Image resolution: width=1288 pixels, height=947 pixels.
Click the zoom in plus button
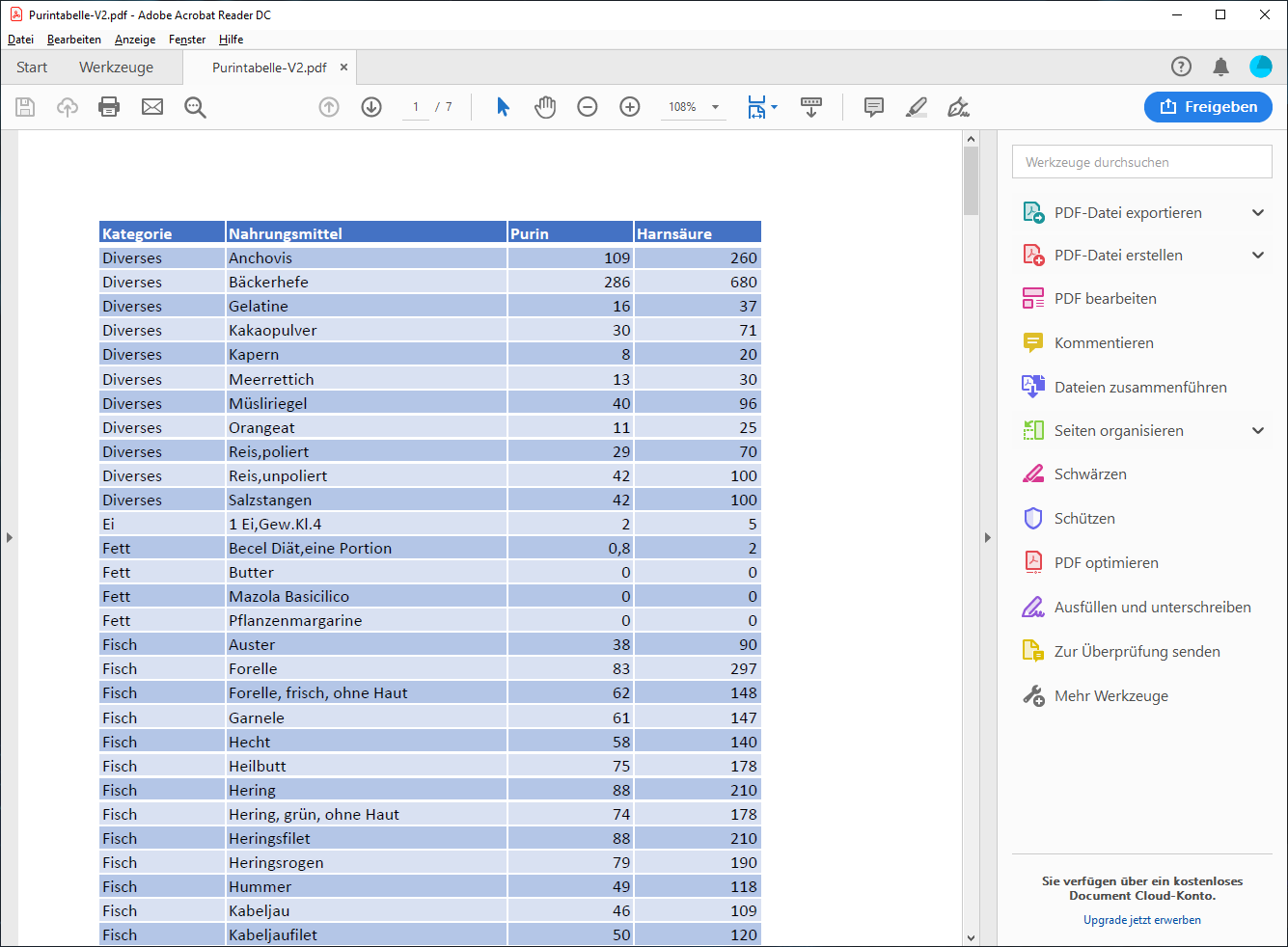click(x=630, y=107)
